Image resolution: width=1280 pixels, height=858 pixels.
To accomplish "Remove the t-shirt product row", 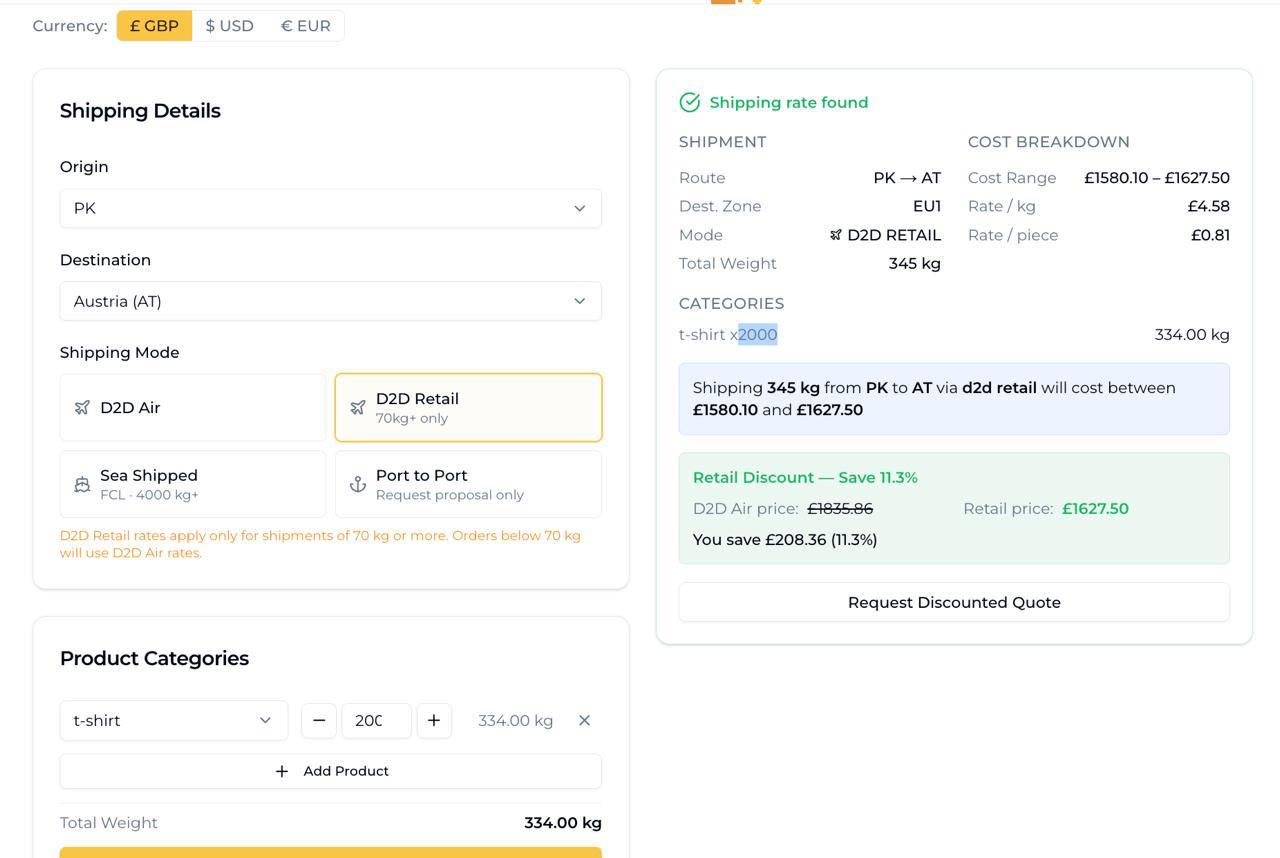I will (585, 720).
